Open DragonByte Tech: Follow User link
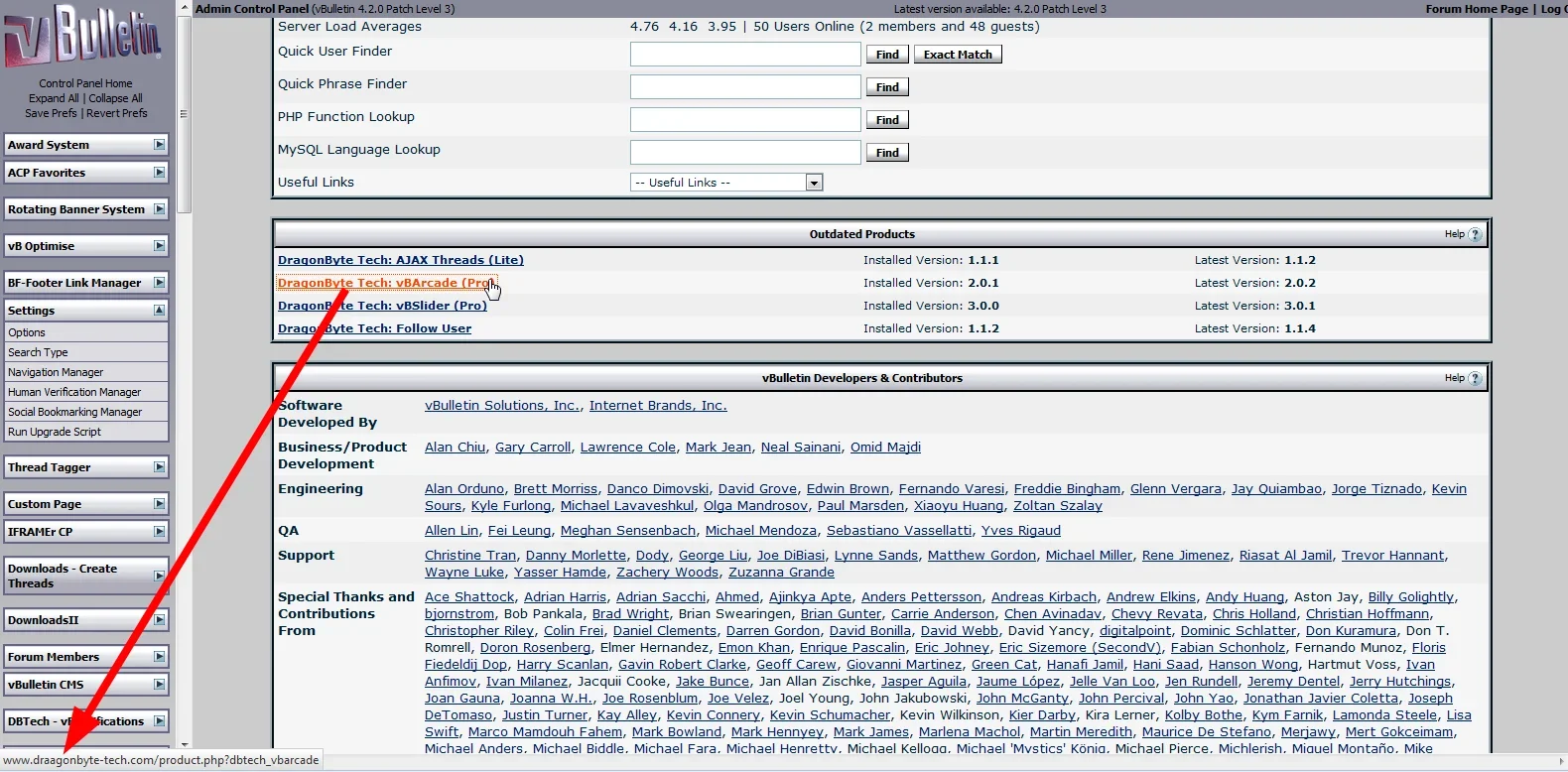This screenshot has height=772, width=1568. pos(375,328)
